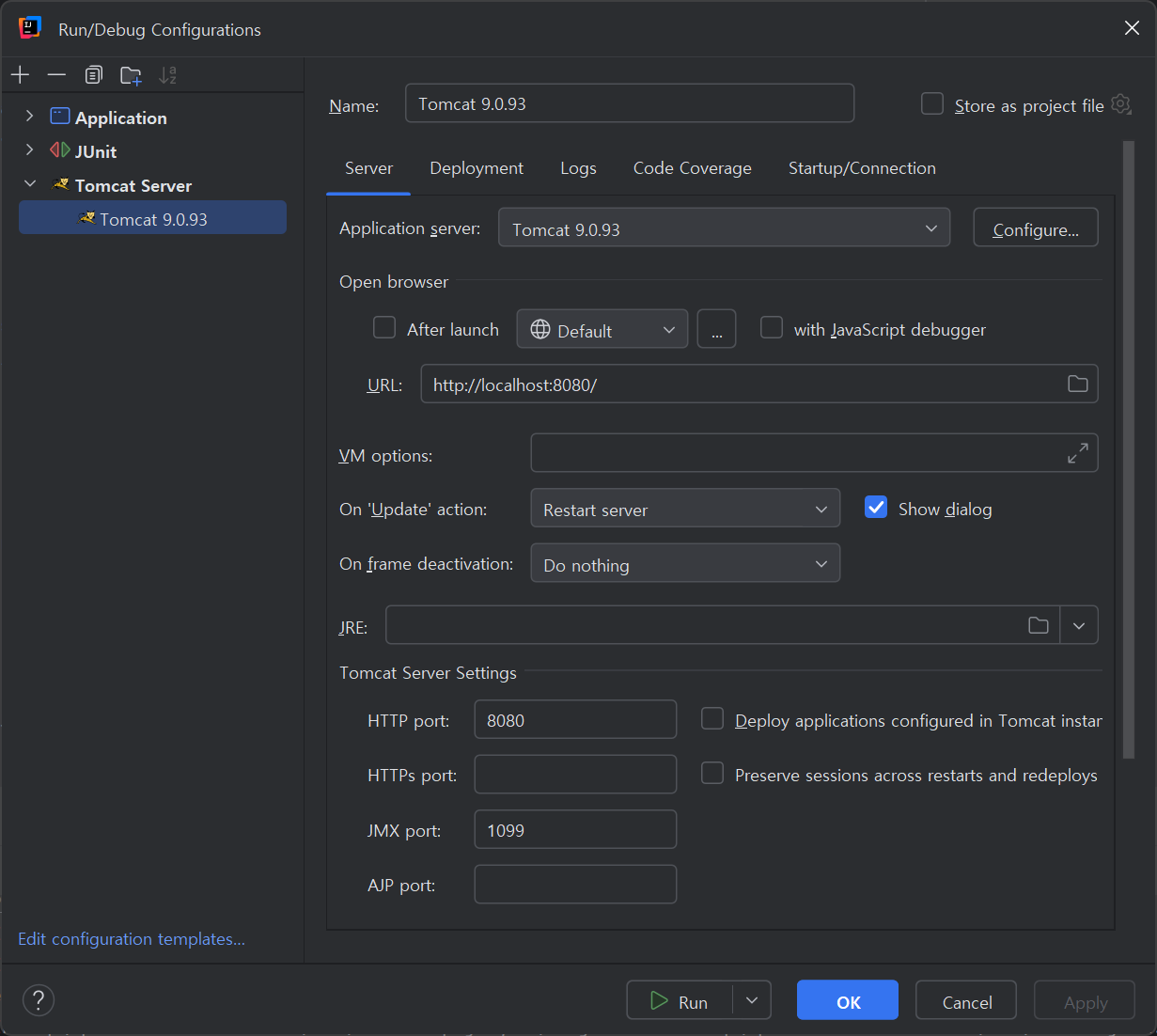1157x1036 pixels.
Task: Toggle the After launch checkbox
Action: click(x=384, y=327)
